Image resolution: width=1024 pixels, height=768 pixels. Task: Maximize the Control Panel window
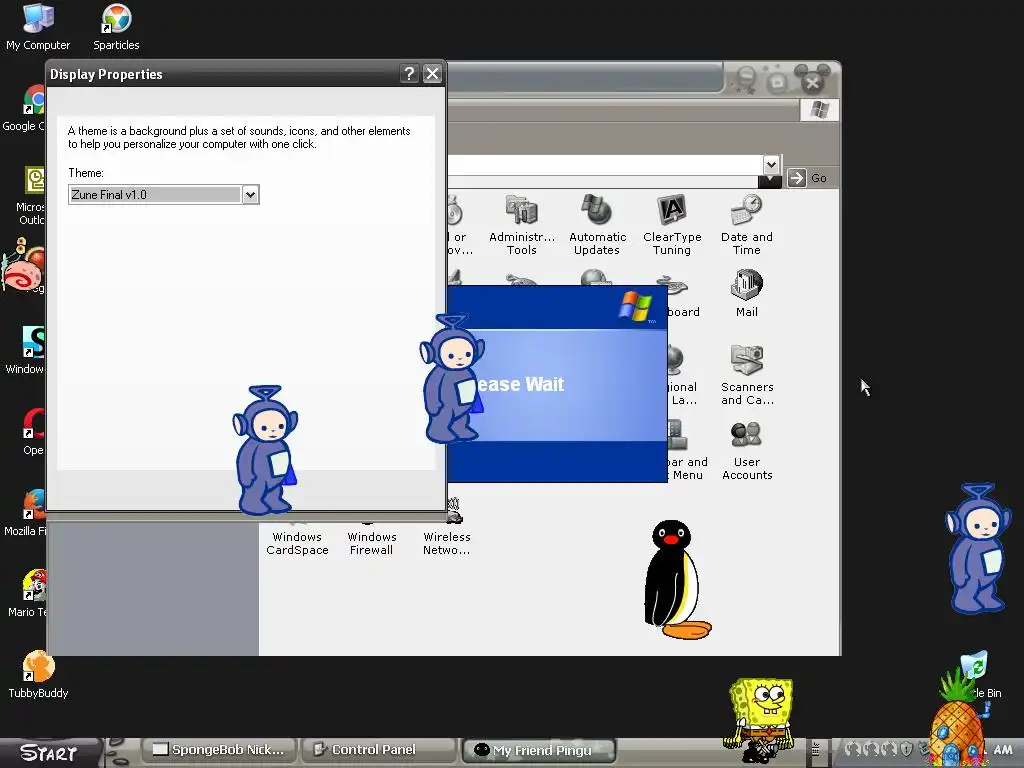point(777,81)
